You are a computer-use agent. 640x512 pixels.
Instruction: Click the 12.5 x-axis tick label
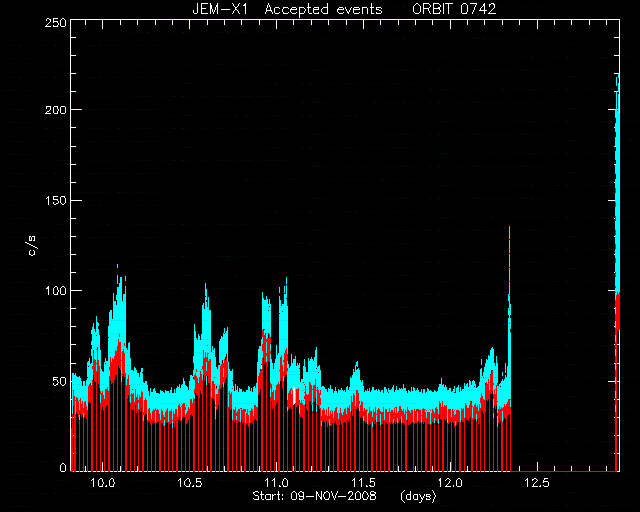pyautogui.click(x=537, y=483)
